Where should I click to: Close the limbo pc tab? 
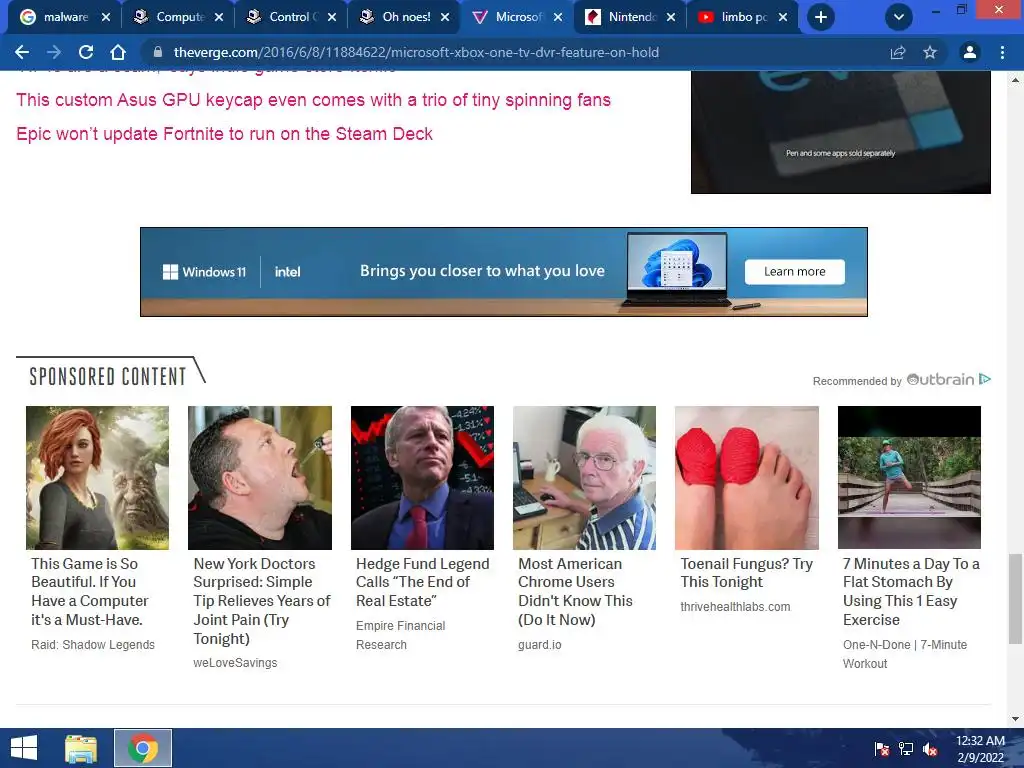pyautogui.click(x=783, y=17)
